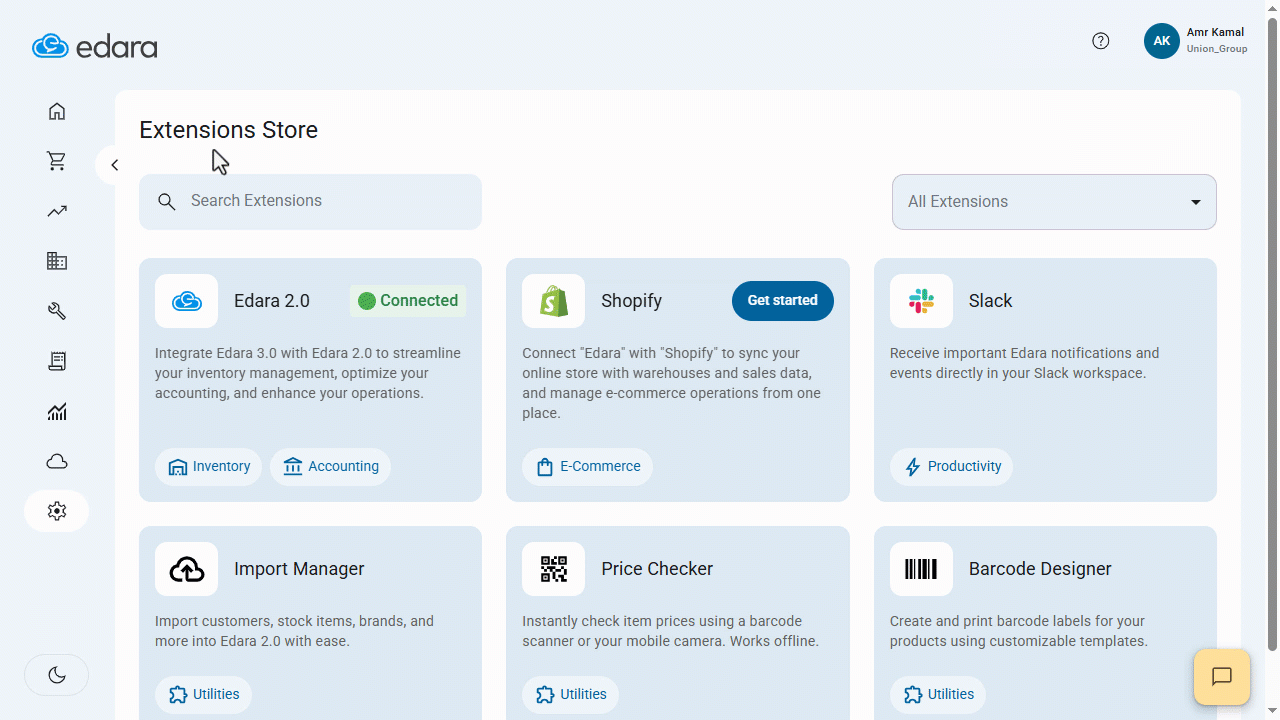The image size is (1280, 720).
Task: Click the Slack extension logo
Action: pos(921,301)
